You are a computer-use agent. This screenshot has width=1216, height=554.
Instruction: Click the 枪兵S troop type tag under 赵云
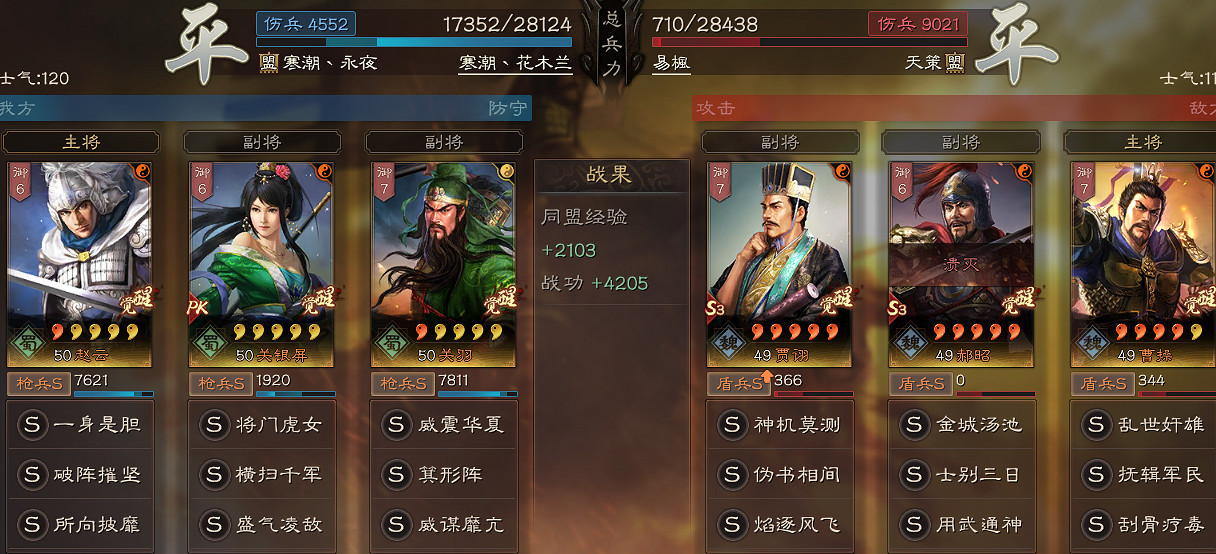coord(39,383)
